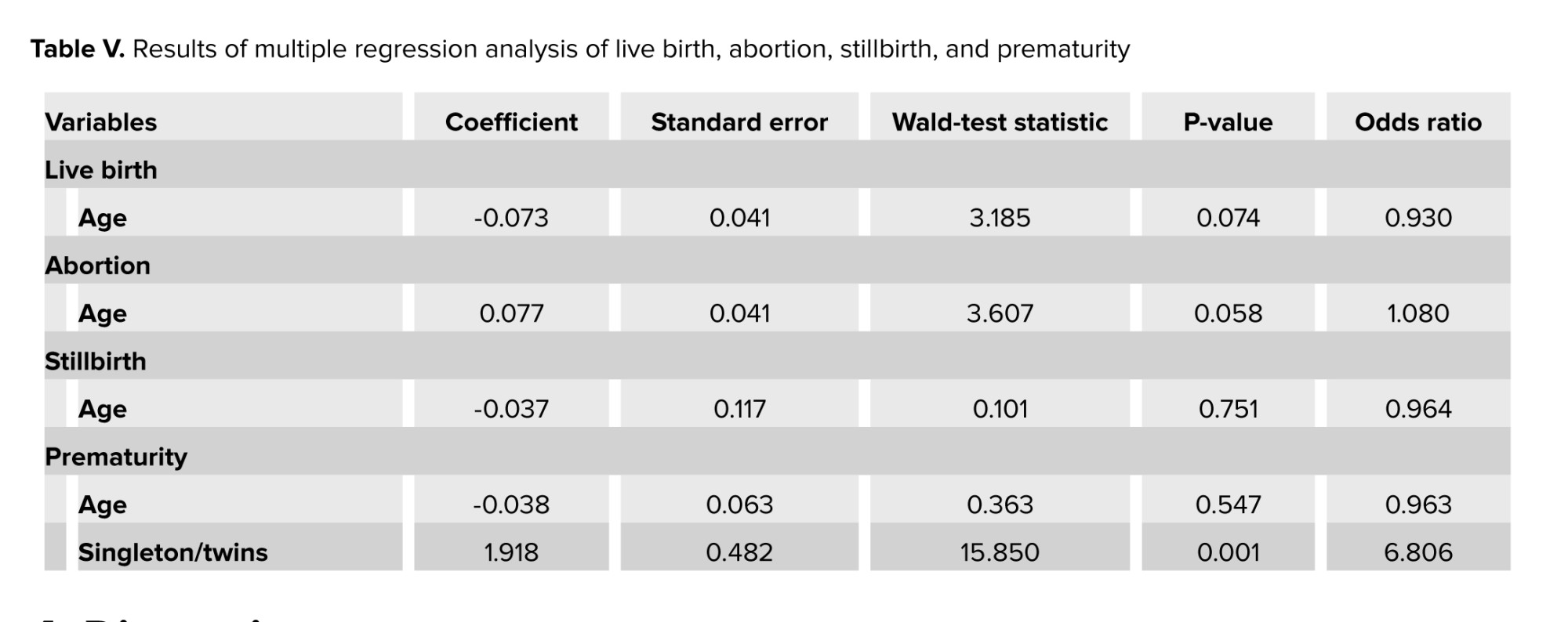Click the Standard error column header
Image resolution: width=1568 pixels, height=622 pixels.
coord(739,122)
